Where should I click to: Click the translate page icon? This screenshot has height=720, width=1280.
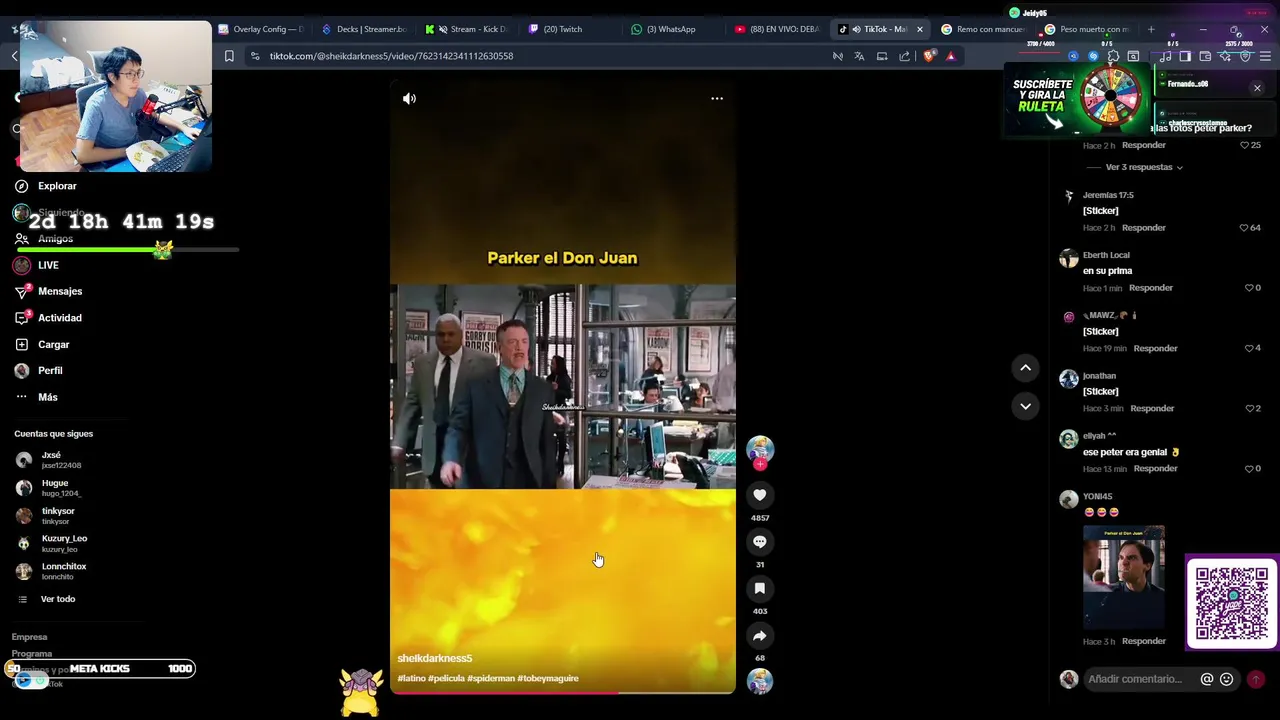859,56
